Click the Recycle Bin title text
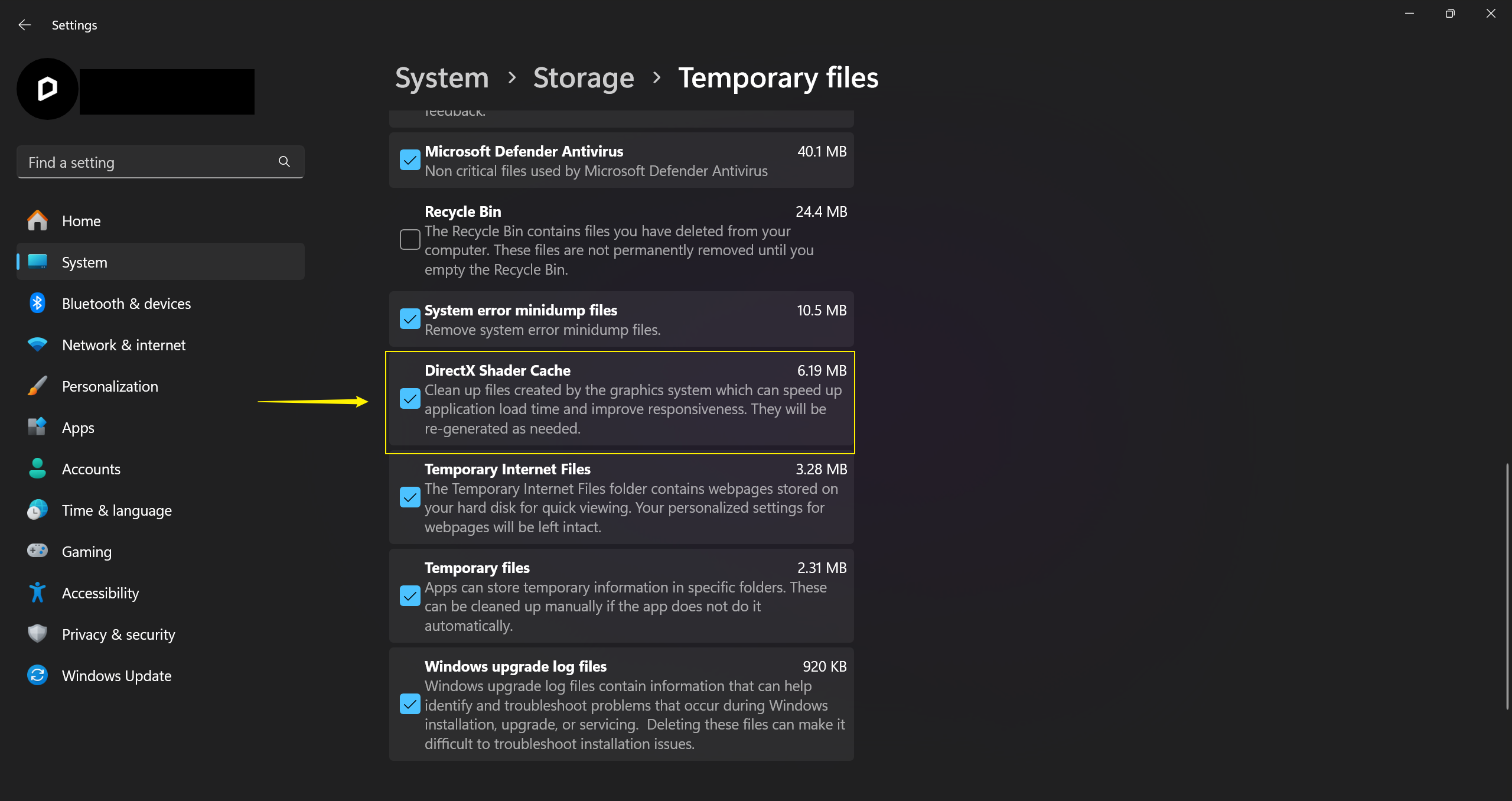 [x=463, y=211]
